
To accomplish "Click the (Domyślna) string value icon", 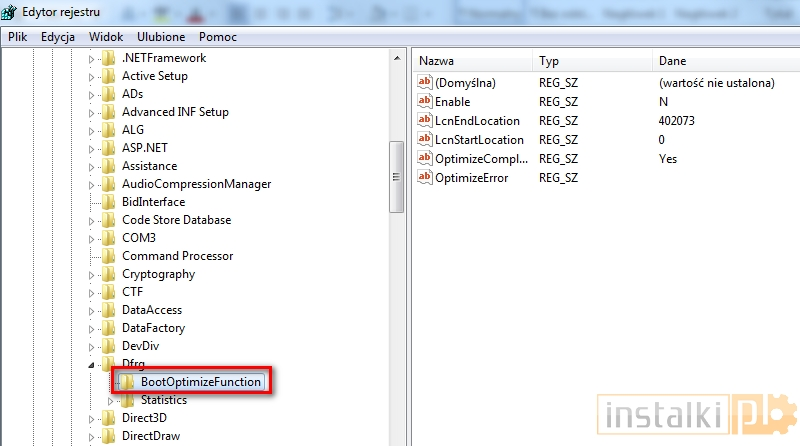I will (424, 82).
